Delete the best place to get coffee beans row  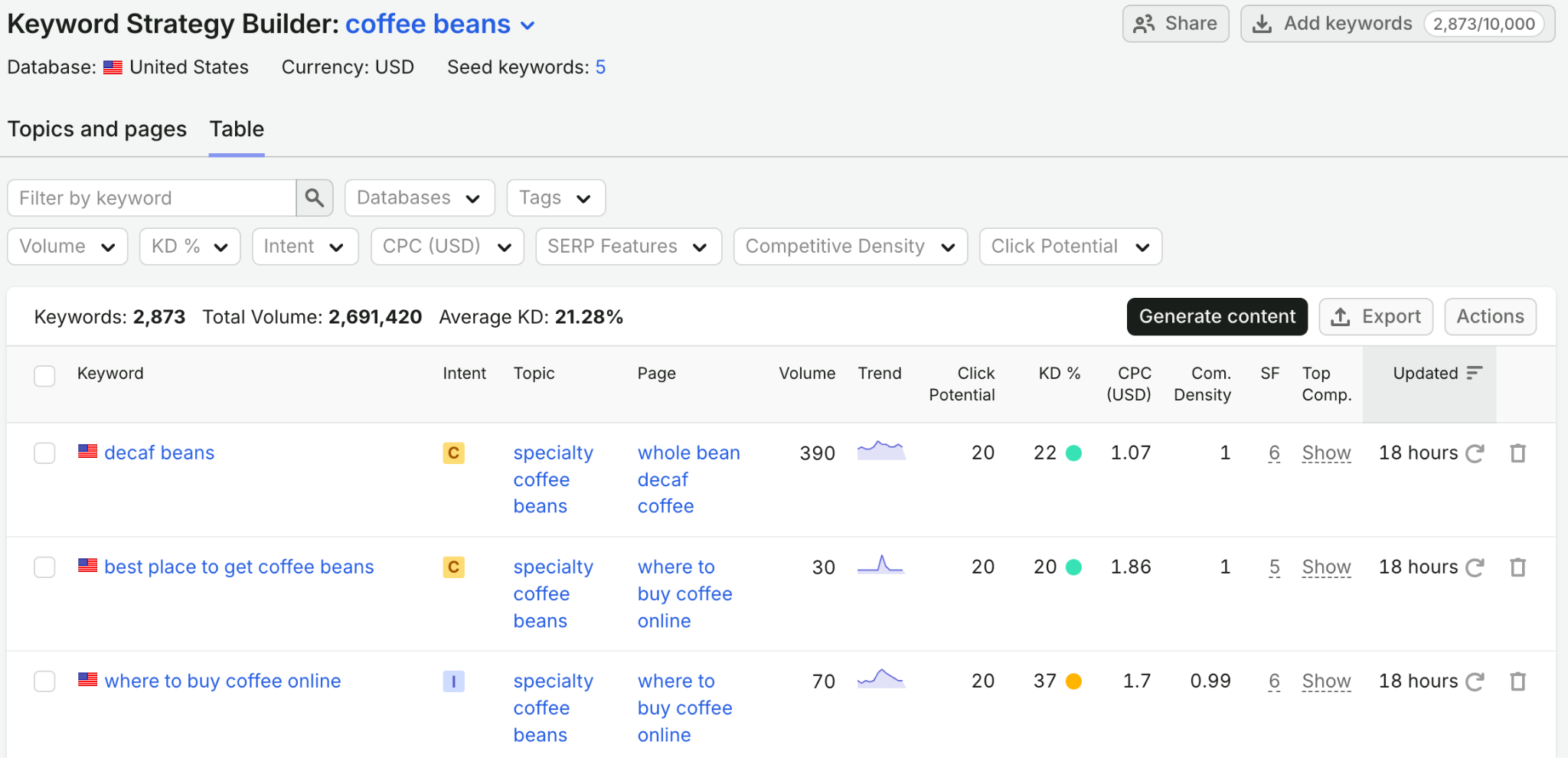click(x=1517, y=567)
